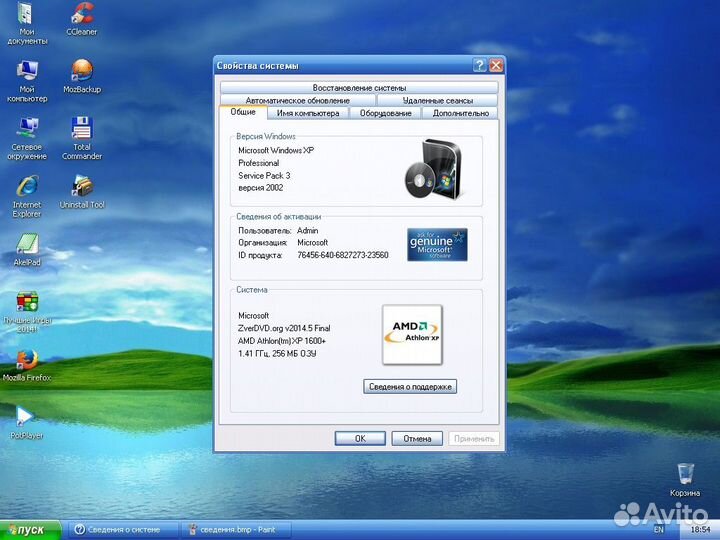Open the Удаленные сеансы tab
Viewport: 720px width, 540px height.
(437, 100)
